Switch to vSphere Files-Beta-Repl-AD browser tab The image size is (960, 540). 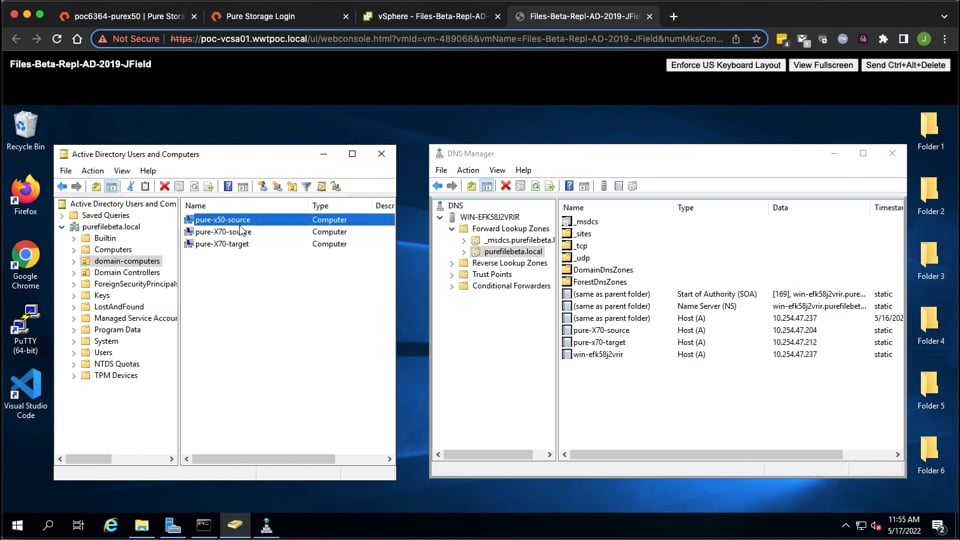432,17
